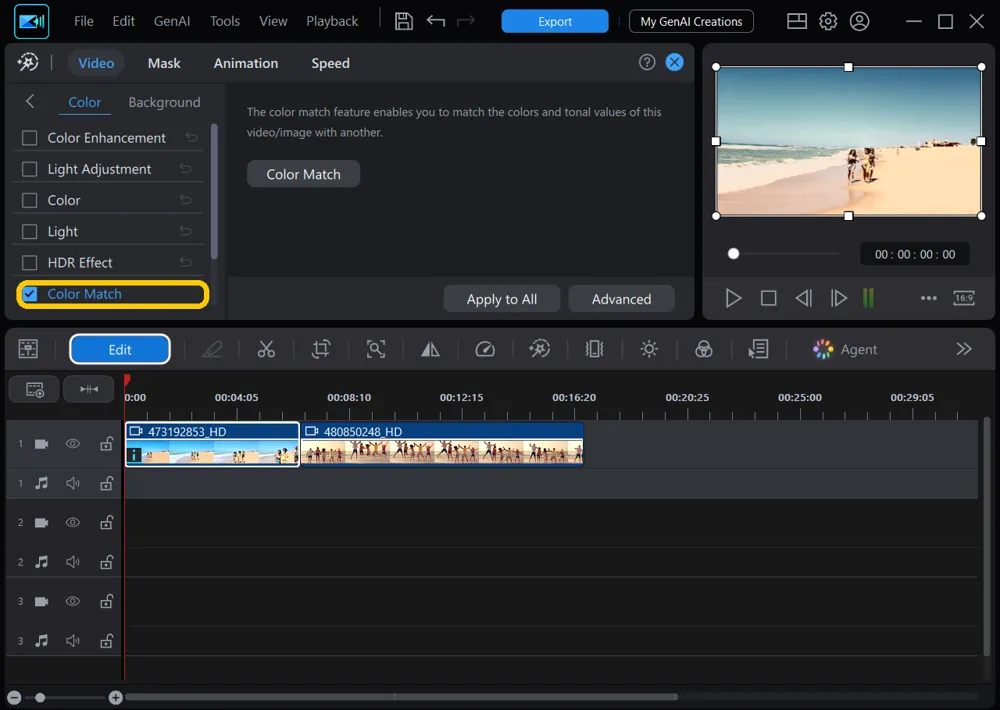This screenshot has width=1000, height=710.
Task: Click the green preview quality bars icon
Action: click(868, 298)
